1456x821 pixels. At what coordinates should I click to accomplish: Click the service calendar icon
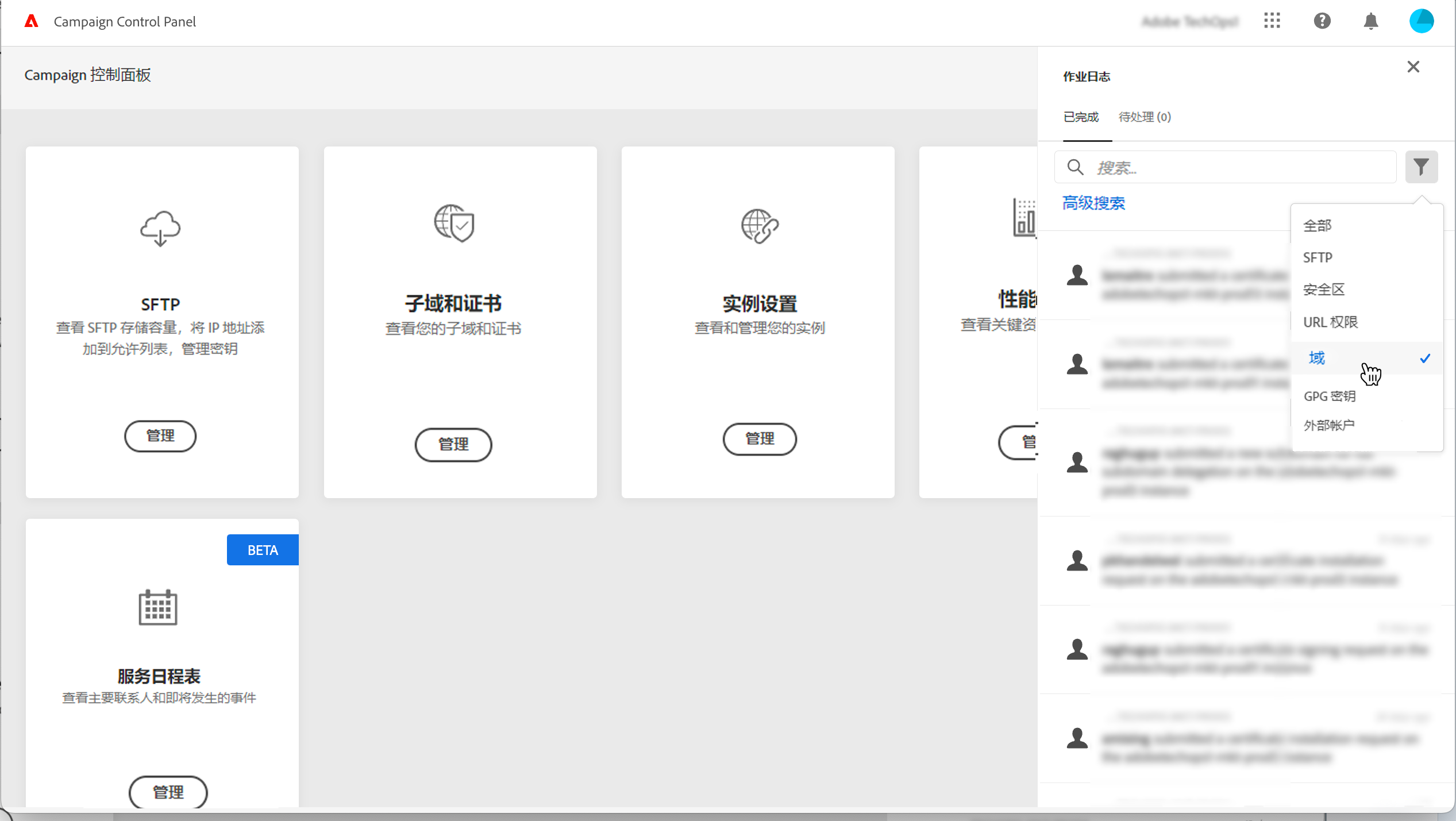point(158,607)
